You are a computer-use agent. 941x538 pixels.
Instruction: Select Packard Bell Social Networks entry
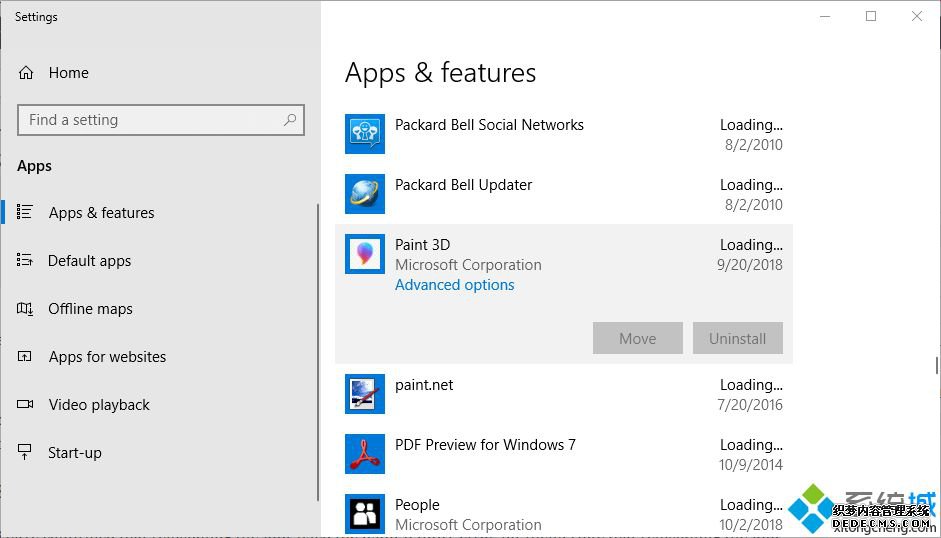point(564,134)
